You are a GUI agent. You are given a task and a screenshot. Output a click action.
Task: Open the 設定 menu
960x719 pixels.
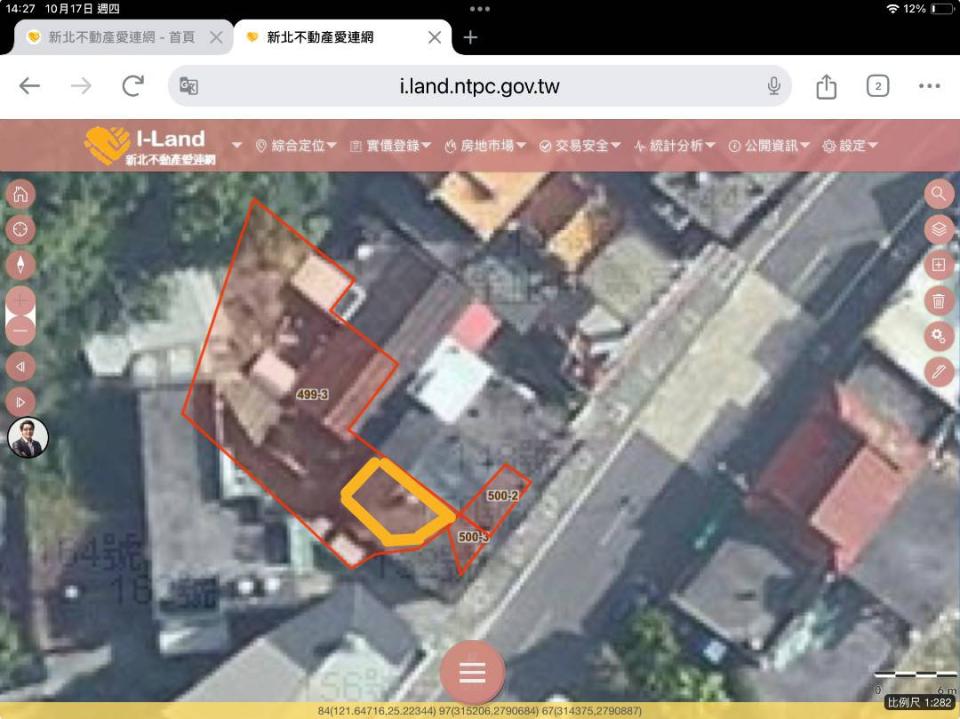coord(851,146)
